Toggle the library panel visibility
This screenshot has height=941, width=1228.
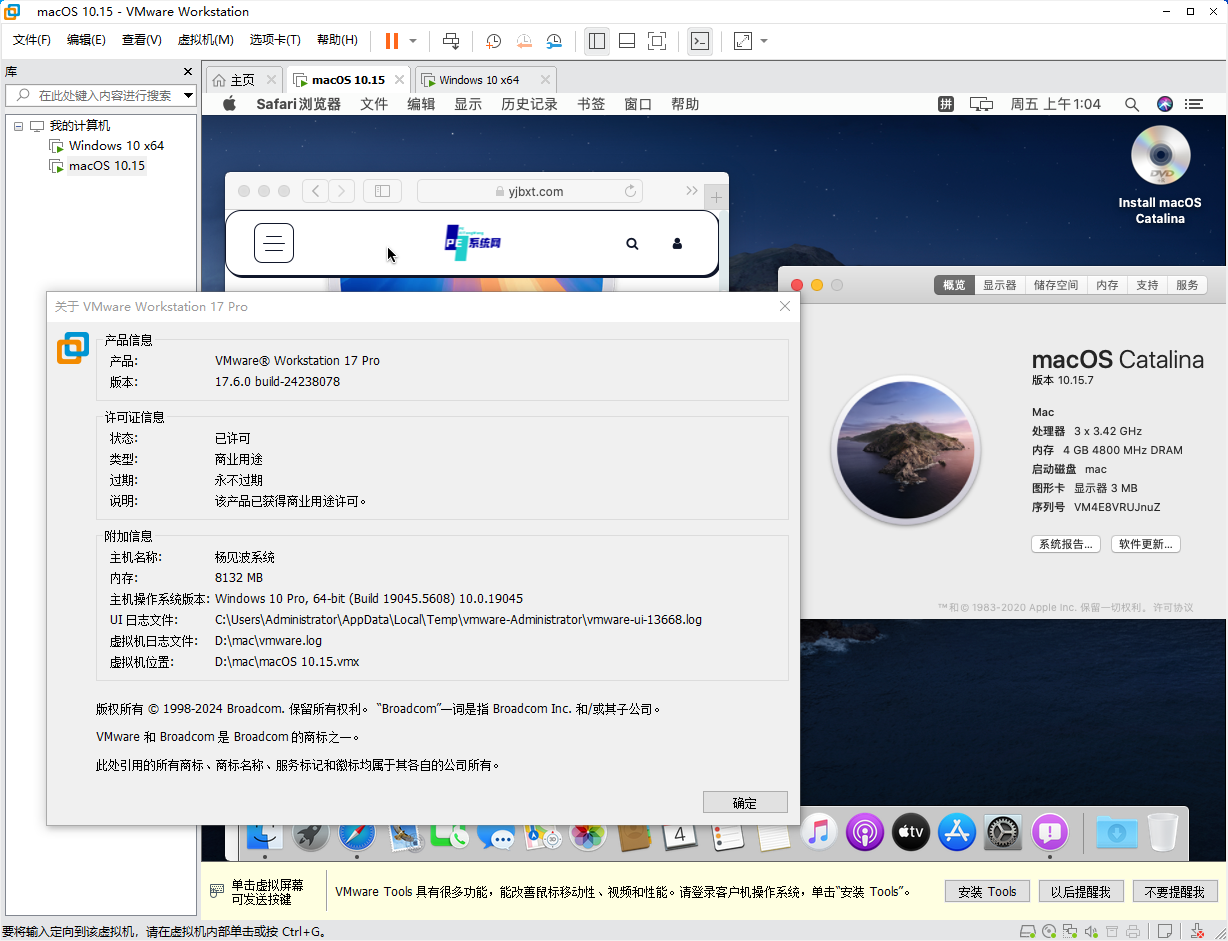pyautogui.click(x=596, y=41)
